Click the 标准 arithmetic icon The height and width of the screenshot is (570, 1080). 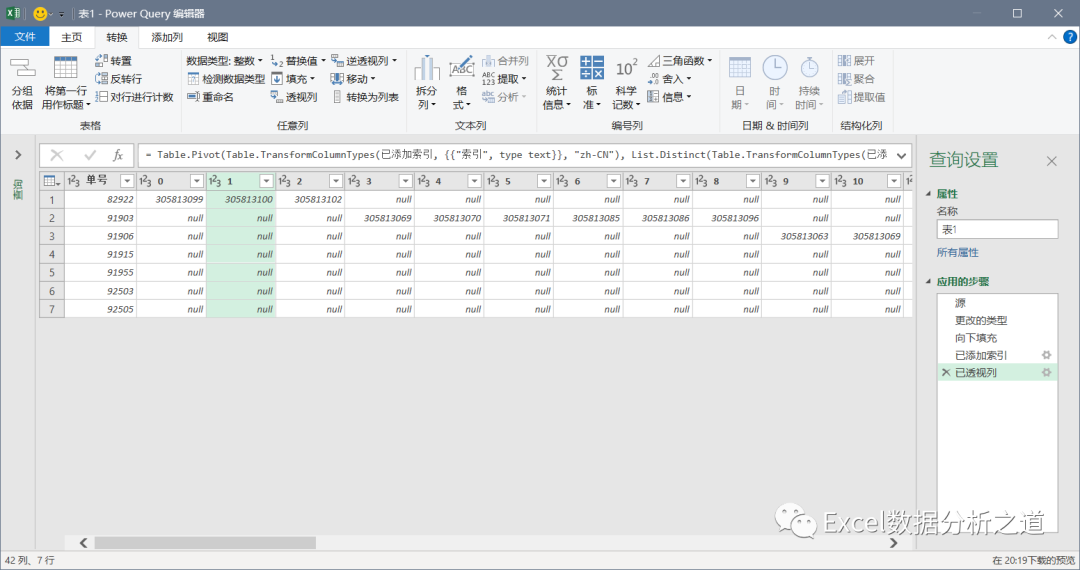[x=592, y=68]
